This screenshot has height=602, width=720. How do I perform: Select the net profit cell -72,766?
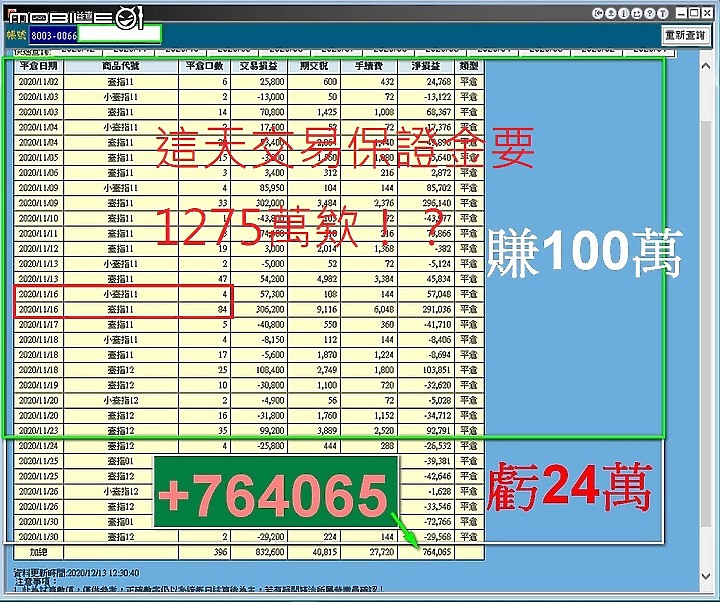(426, 522)
